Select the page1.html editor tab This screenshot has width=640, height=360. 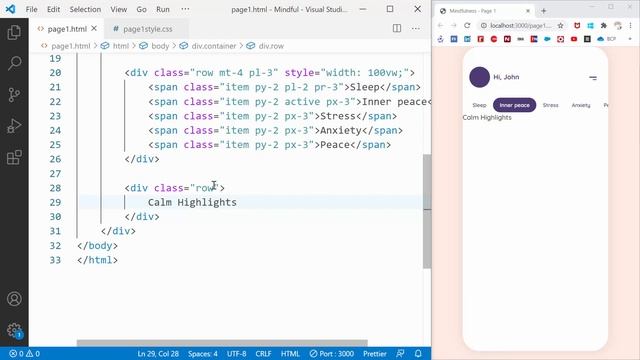(67, 29)
